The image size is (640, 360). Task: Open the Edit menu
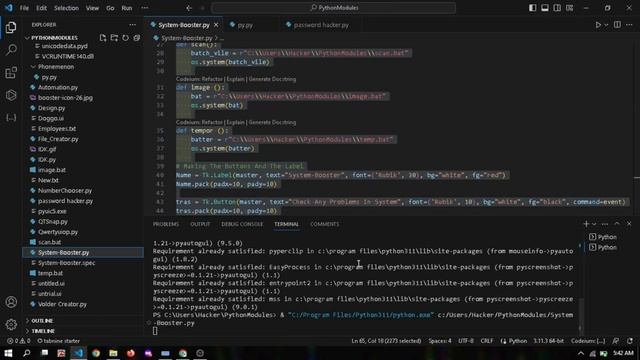(x=41, y=8)
